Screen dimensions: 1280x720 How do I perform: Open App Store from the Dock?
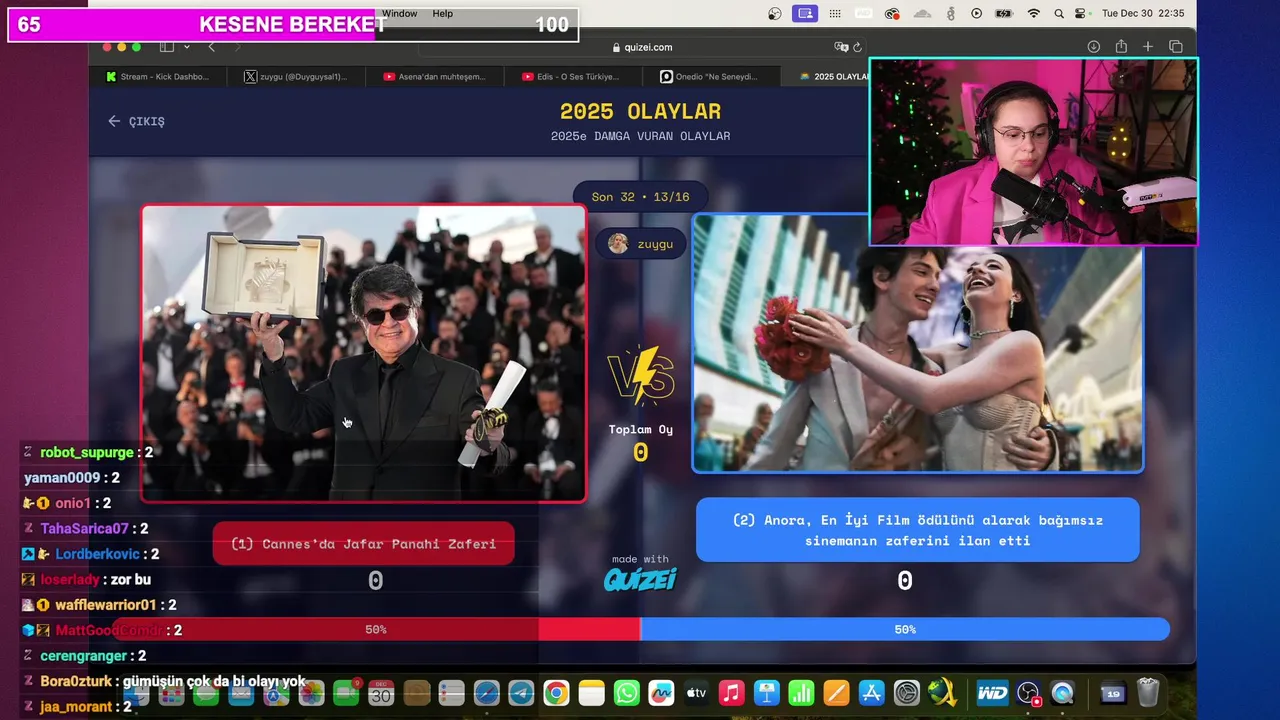click(x=872, y=693)
